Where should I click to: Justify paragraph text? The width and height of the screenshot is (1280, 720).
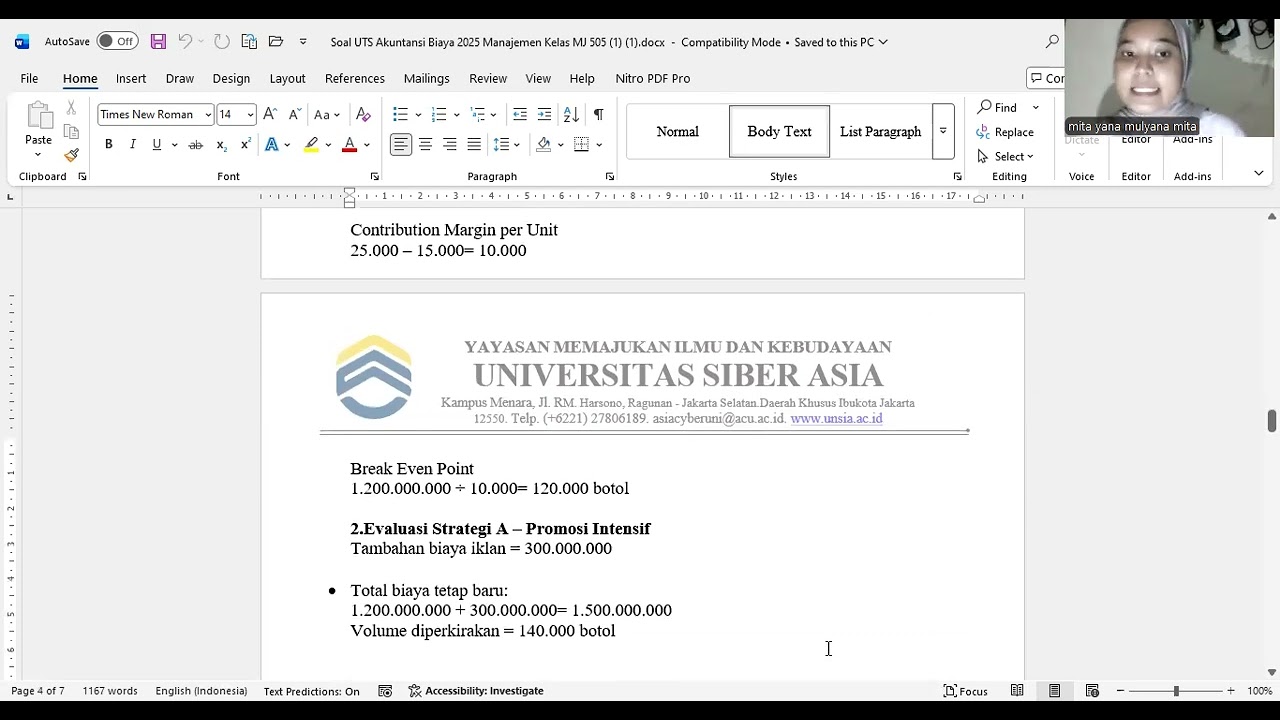tap(474, 145)
